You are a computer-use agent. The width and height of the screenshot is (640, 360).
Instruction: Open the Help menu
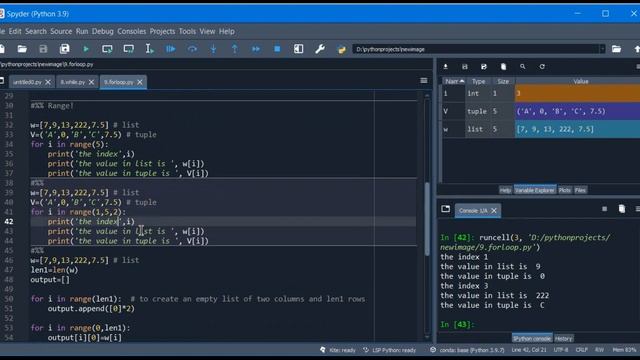(x=227, y=31)
